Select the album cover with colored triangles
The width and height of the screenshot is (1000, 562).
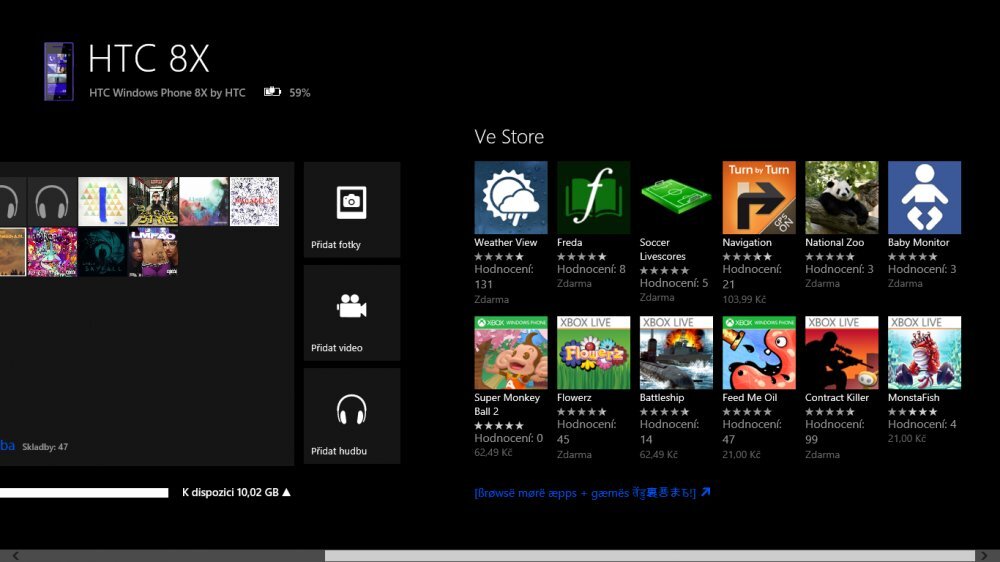pyautogui.click(x=102, y=202)
